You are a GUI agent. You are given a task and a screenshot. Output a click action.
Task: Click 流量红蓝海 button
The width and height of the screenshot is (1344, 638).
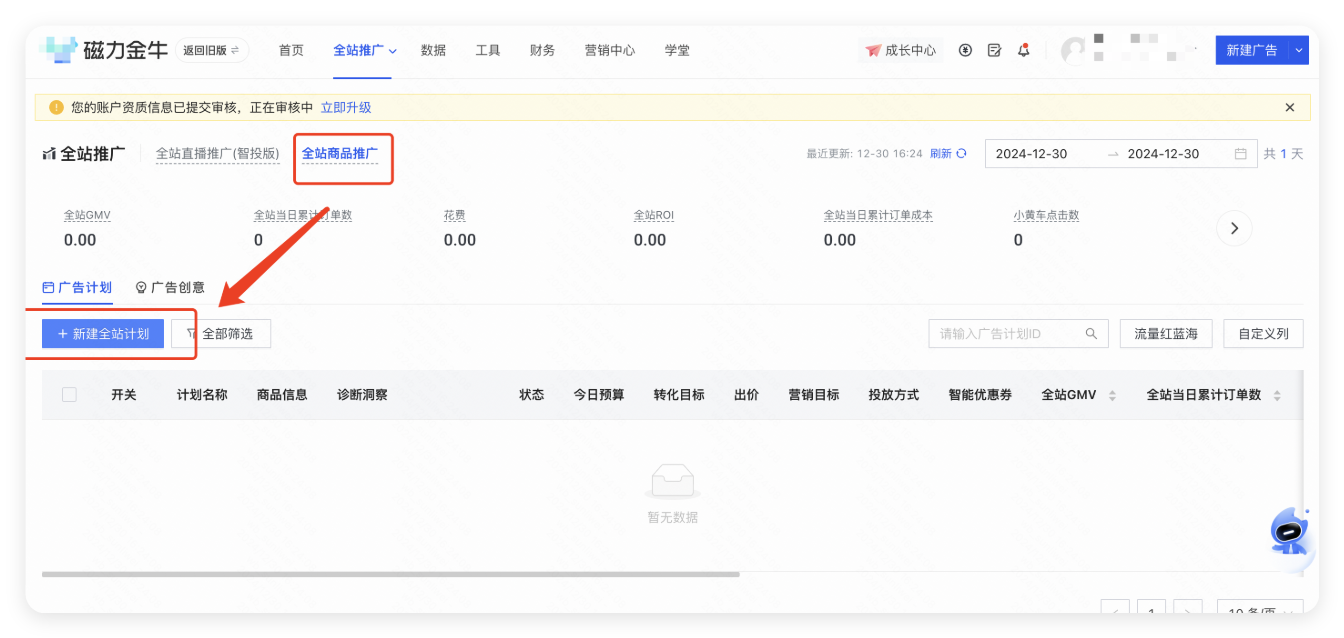1166,334
